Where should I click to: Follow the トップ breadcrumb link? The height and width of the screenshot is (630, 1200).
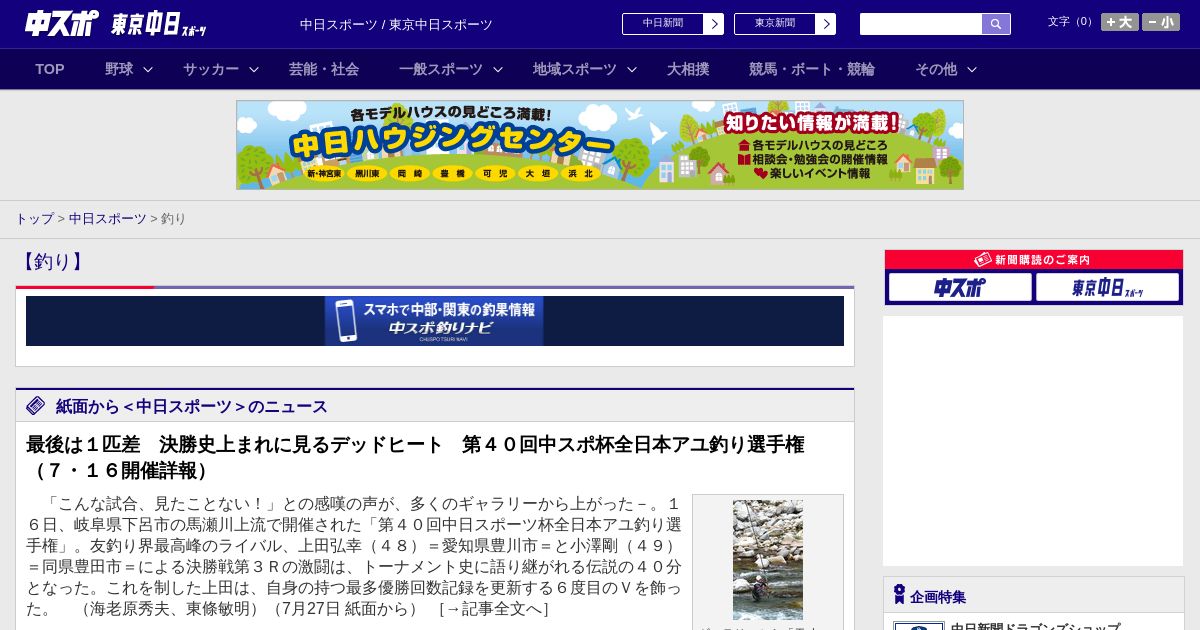click(34, 218)
